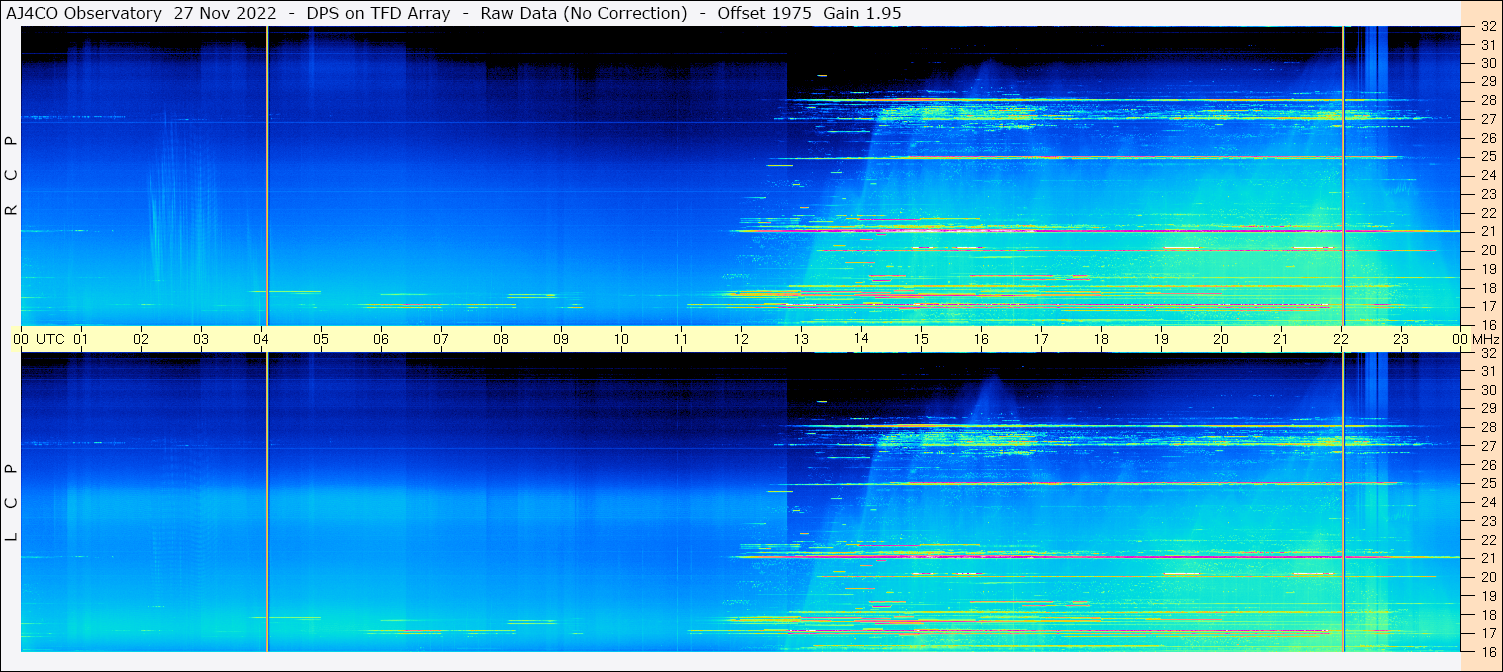Click the 32 MHz label in upper frequency scale
1503x672 pixels.
[x=1488, y=27]
